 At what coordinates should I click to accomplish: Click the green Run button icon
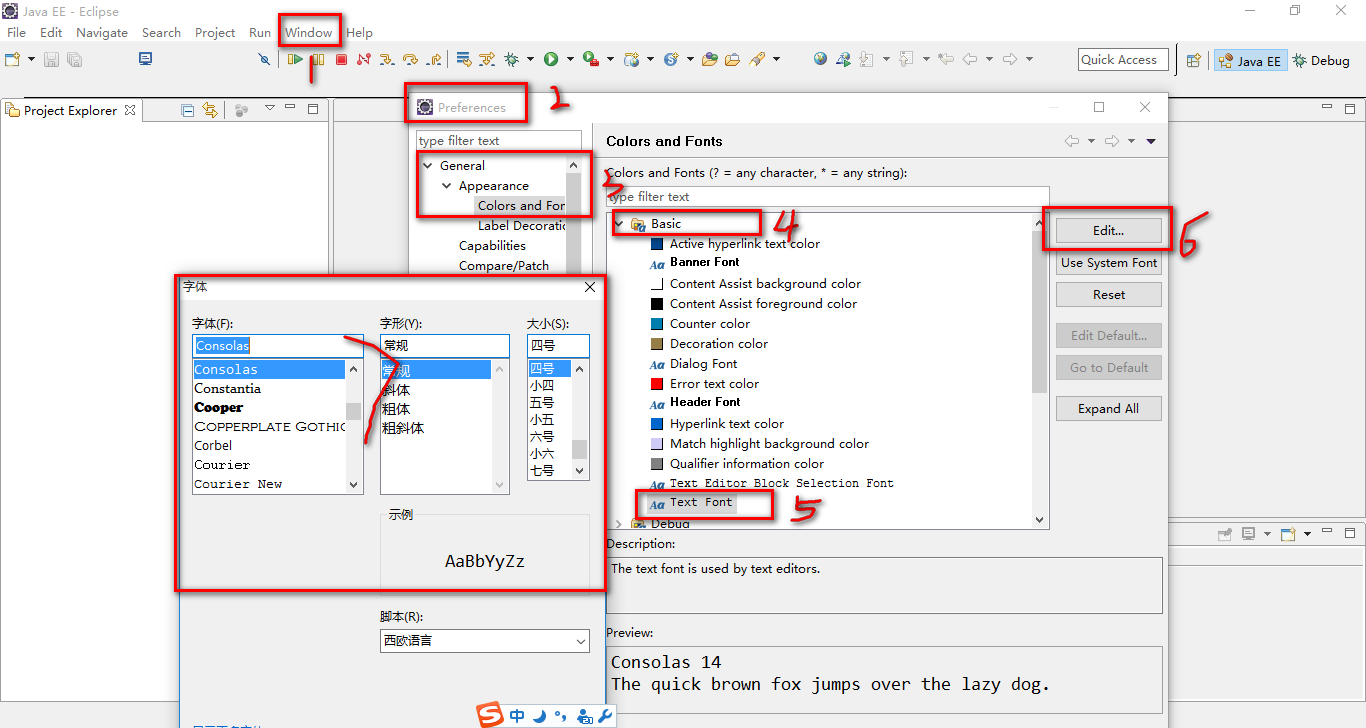pyautogui.click(x=551, y=60)
